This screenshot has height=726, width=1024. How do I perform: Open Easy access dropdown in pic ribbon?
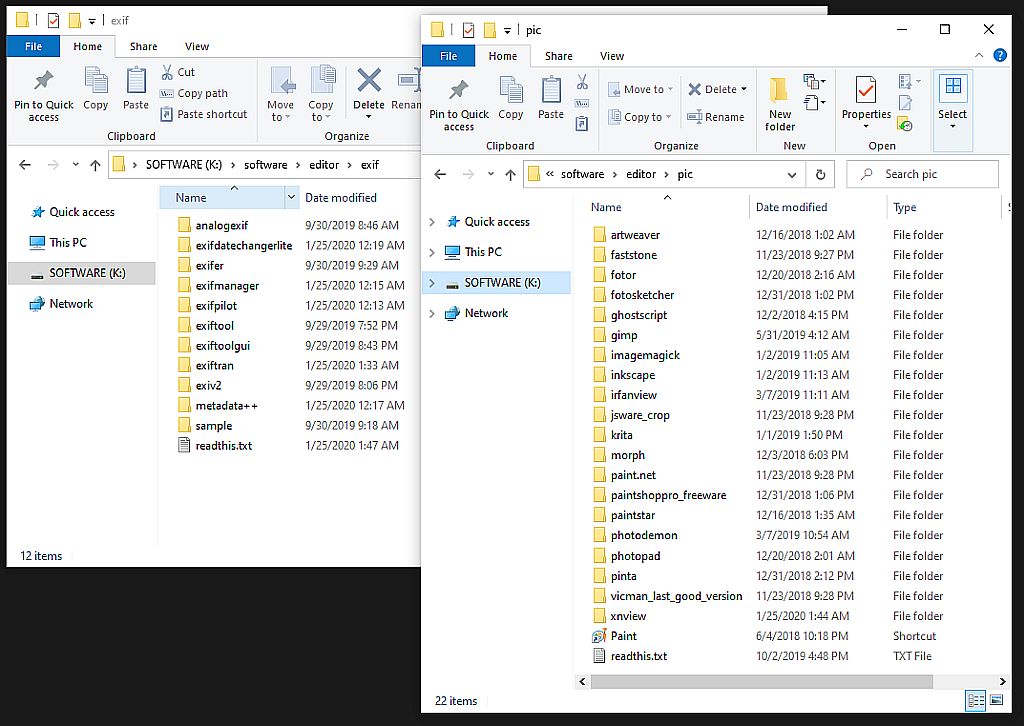[814, 103]
